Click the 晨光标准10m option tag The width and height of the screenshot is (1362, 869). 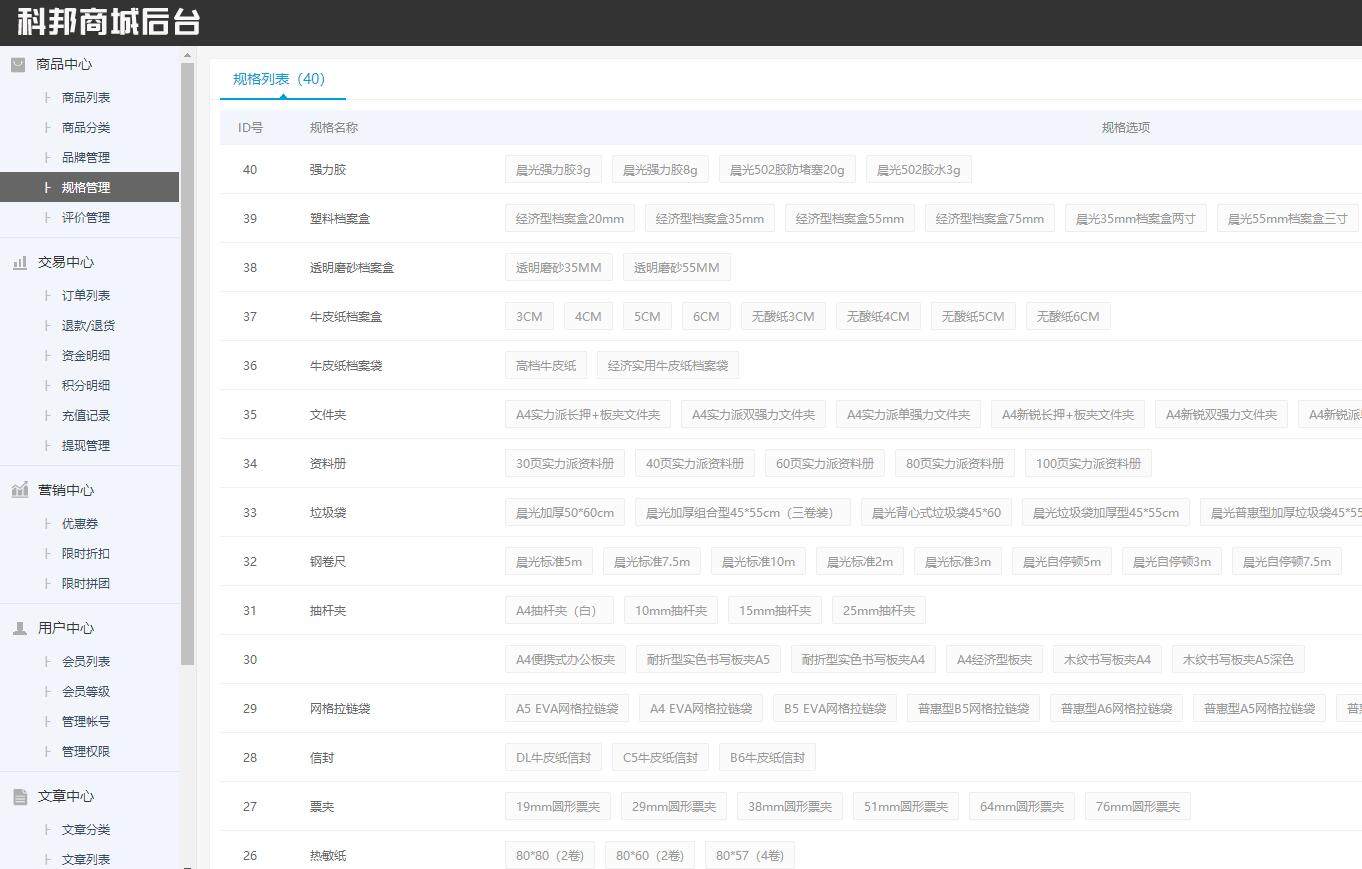tap(759, 562)
